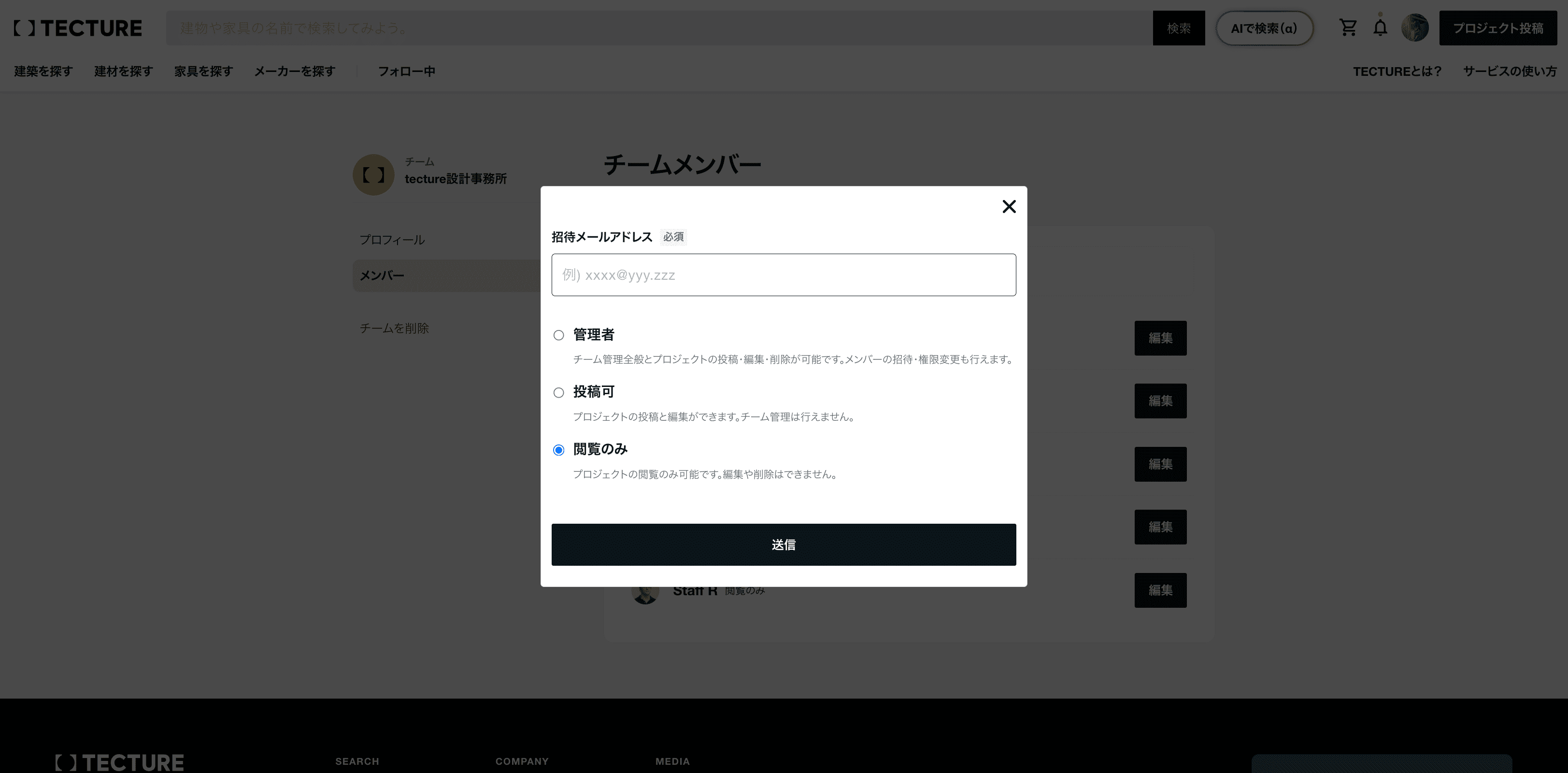
Task: Click the tecture設計事務所 team avatar
Action: [373, 175]
